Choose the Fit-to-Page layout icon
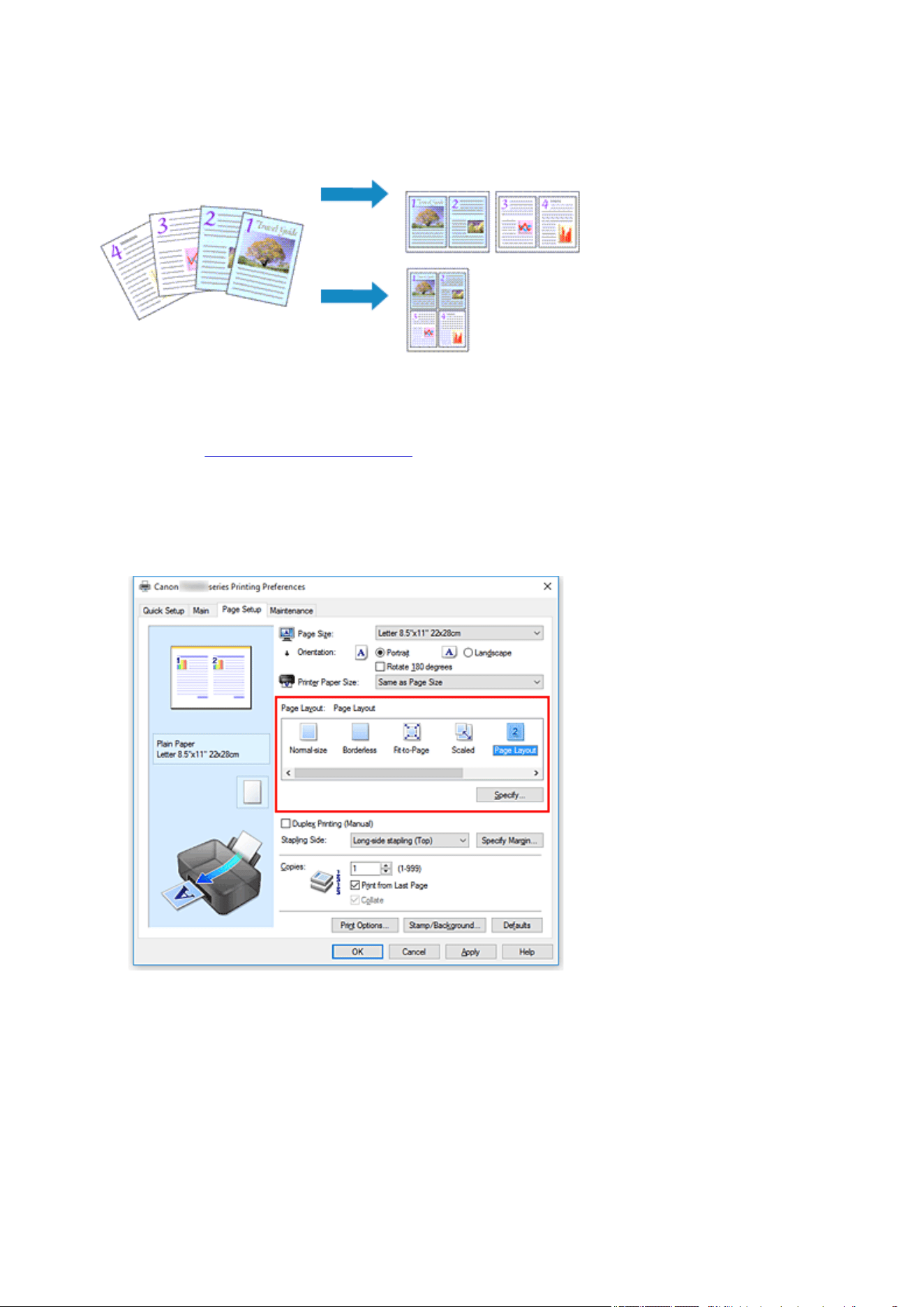The image size is (924, 1307). coord(412,732)
